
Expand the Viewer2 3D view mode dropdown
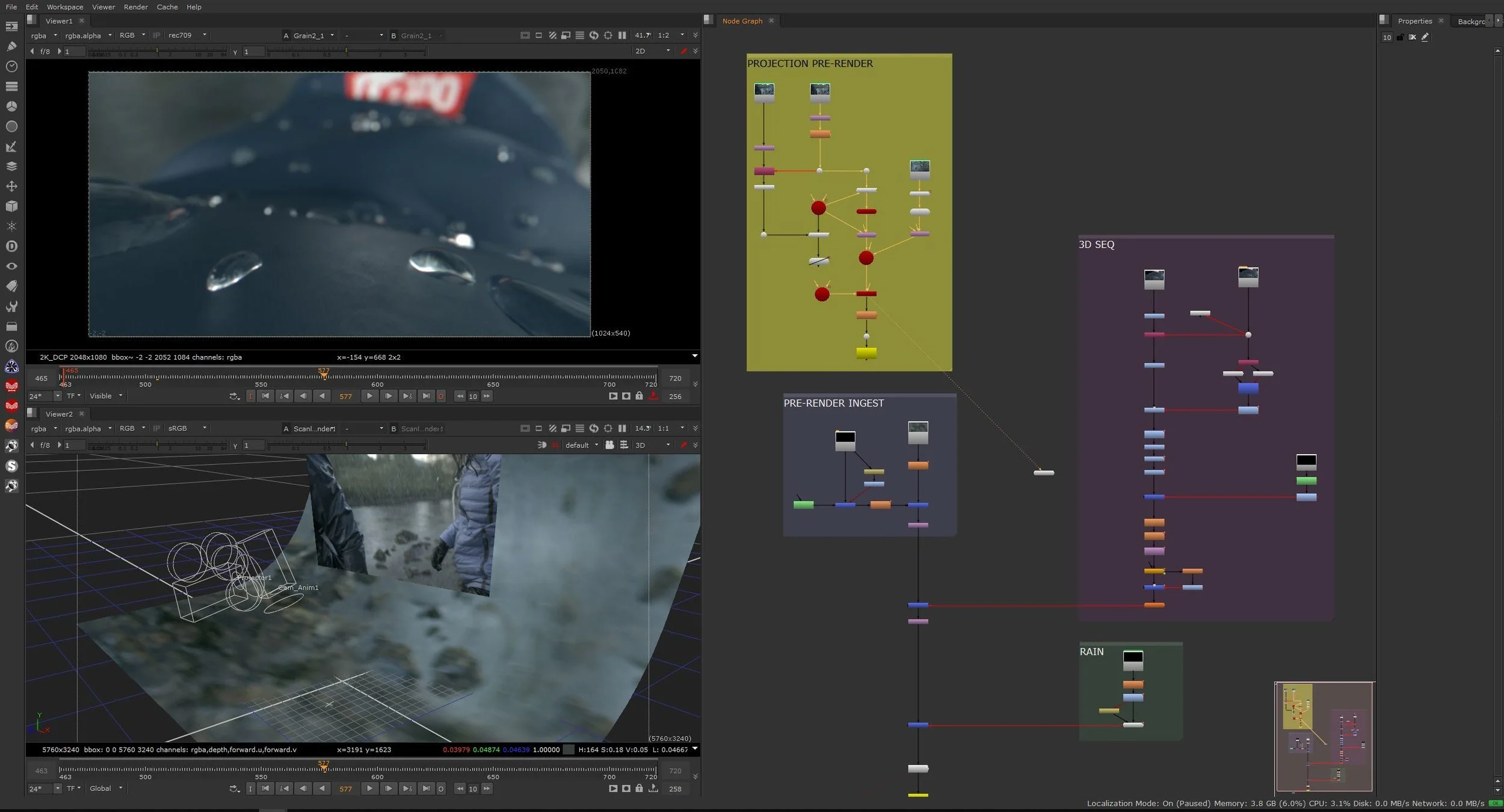pyautogui.click(x=653, y=445)
